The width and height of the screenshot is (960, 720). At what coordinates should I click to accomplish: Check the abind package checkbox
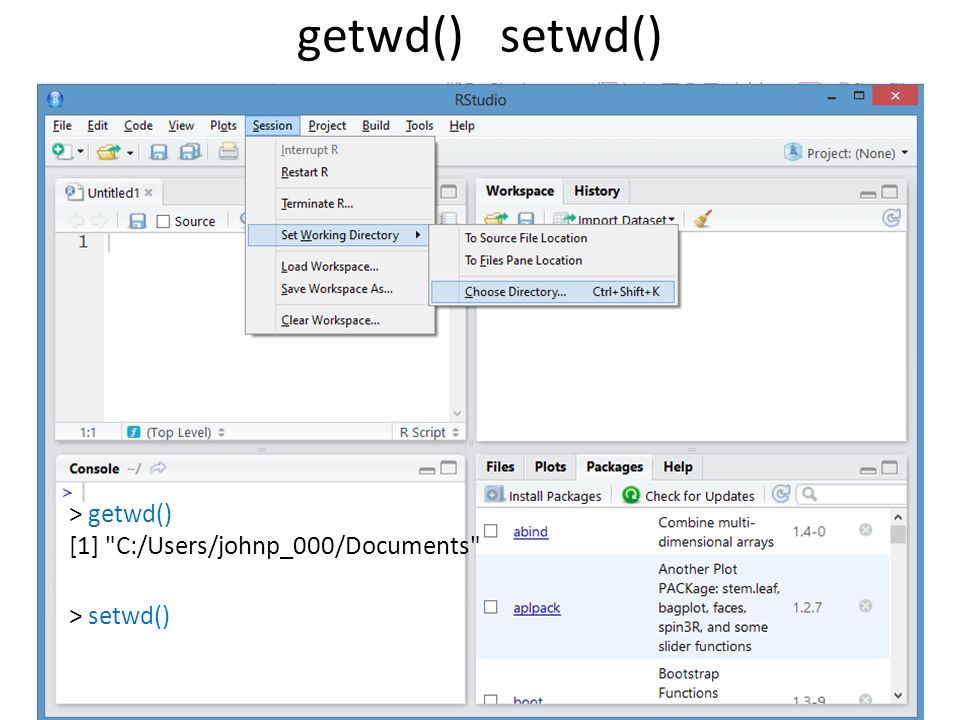490,531
